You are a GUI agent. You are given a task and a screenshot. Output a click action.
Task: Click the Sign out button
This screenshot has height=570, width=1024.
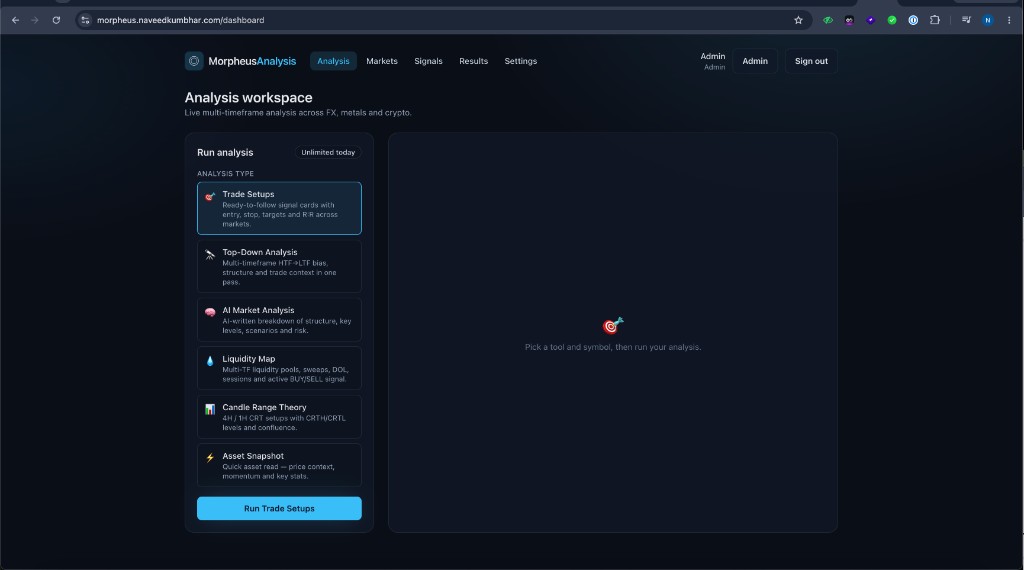(811, 61)
